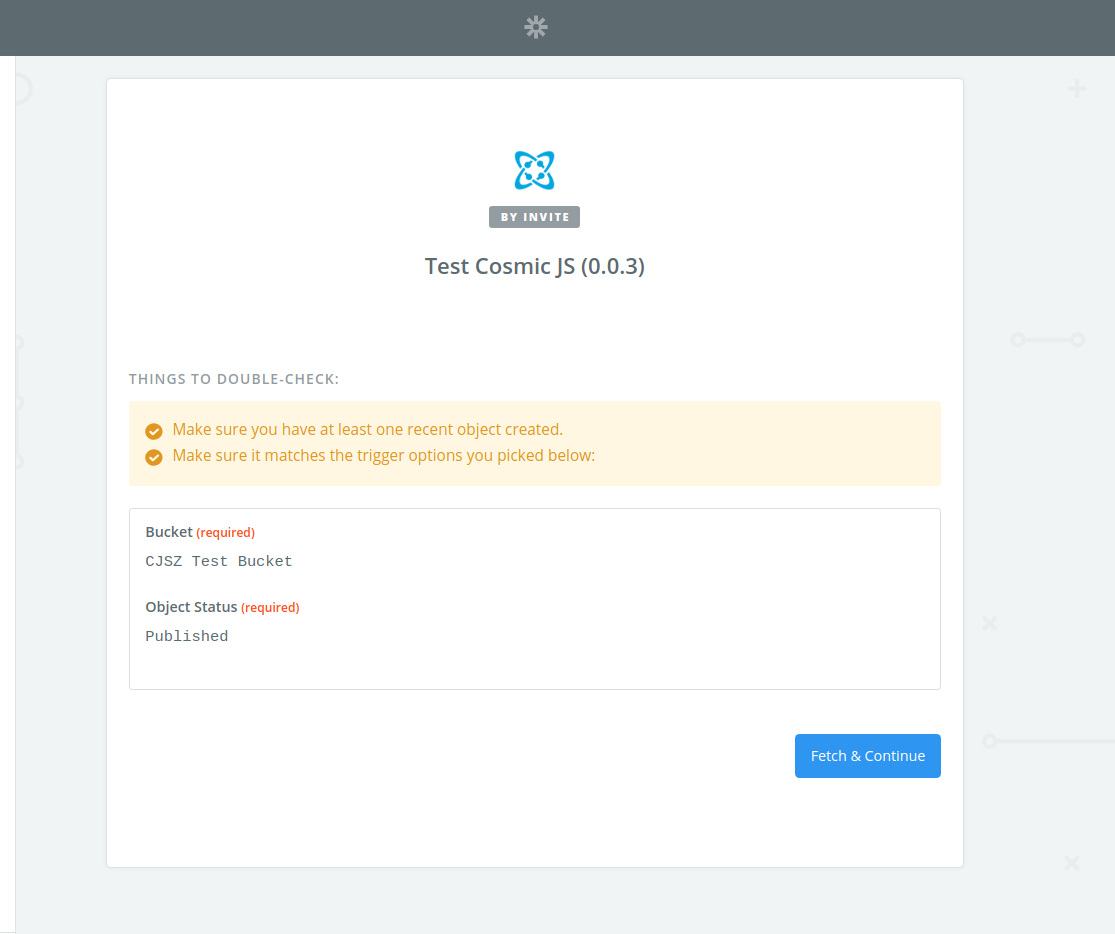Select the Published status value
Viewport: 1115px width, 934px height.
[x=187, y=637]
